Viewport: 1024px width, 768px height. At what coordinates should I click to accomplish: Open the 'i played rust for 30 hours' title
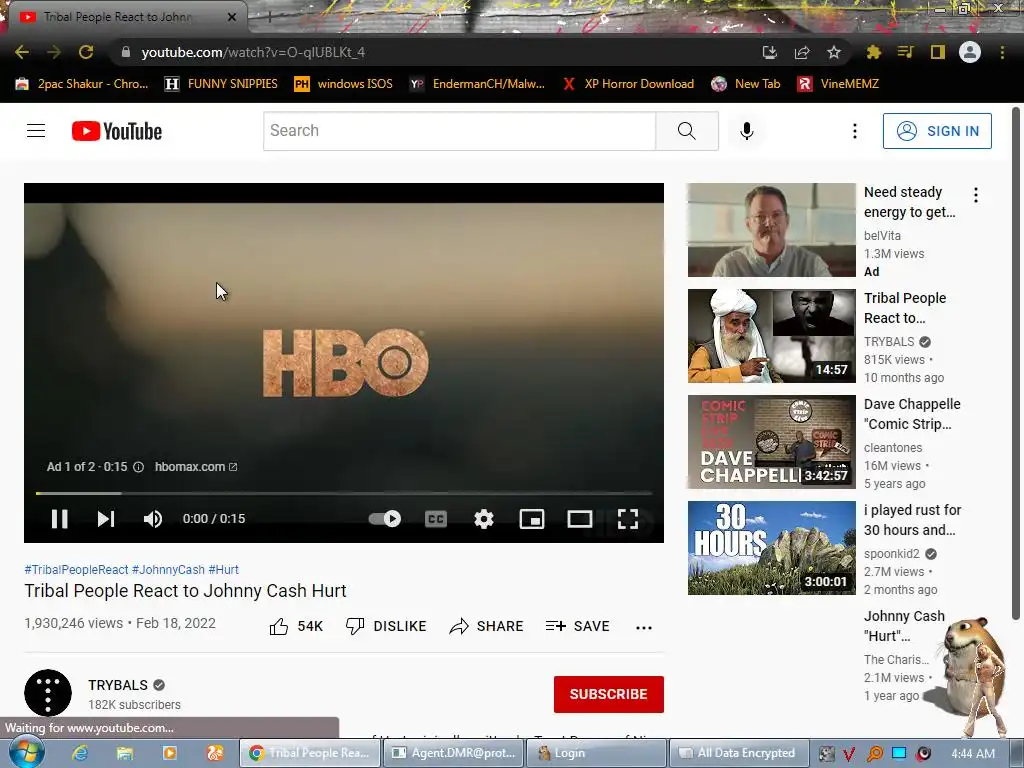[x=912, y=520]
